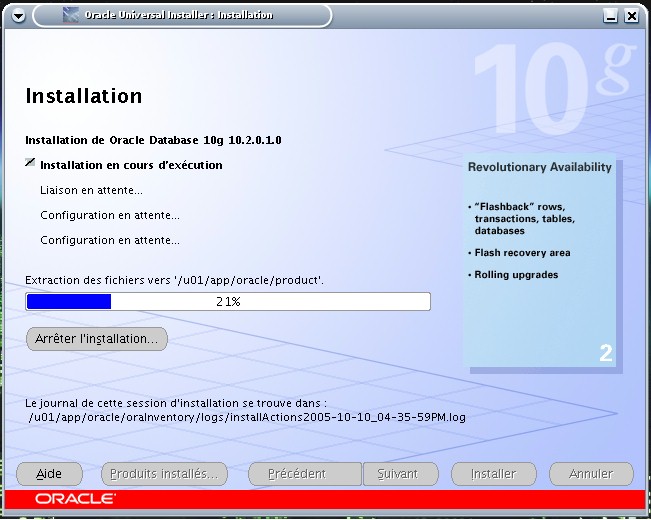The image size is (651, 520).
Task: Click the installActions log file path
Action: pos(247,417)
